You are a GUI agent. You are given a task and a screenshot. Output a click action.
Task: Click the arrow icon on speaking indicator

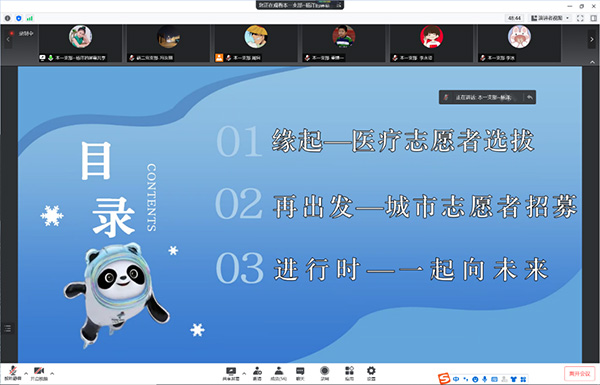click(x=530, y=97)
